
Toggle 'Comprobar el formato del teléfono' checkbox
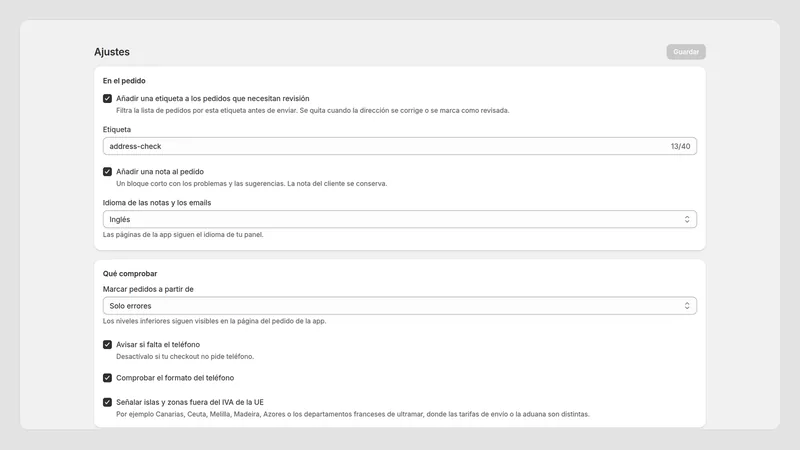(x=107, y=378)
